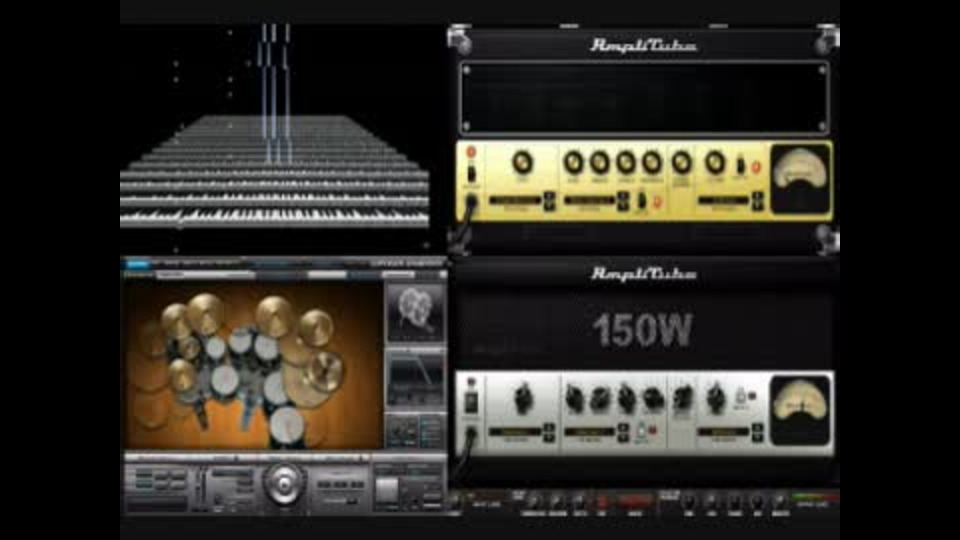Flip the gold amp's power switch
This screenshot has height=540, width=960.
click(x=471, y=174)
